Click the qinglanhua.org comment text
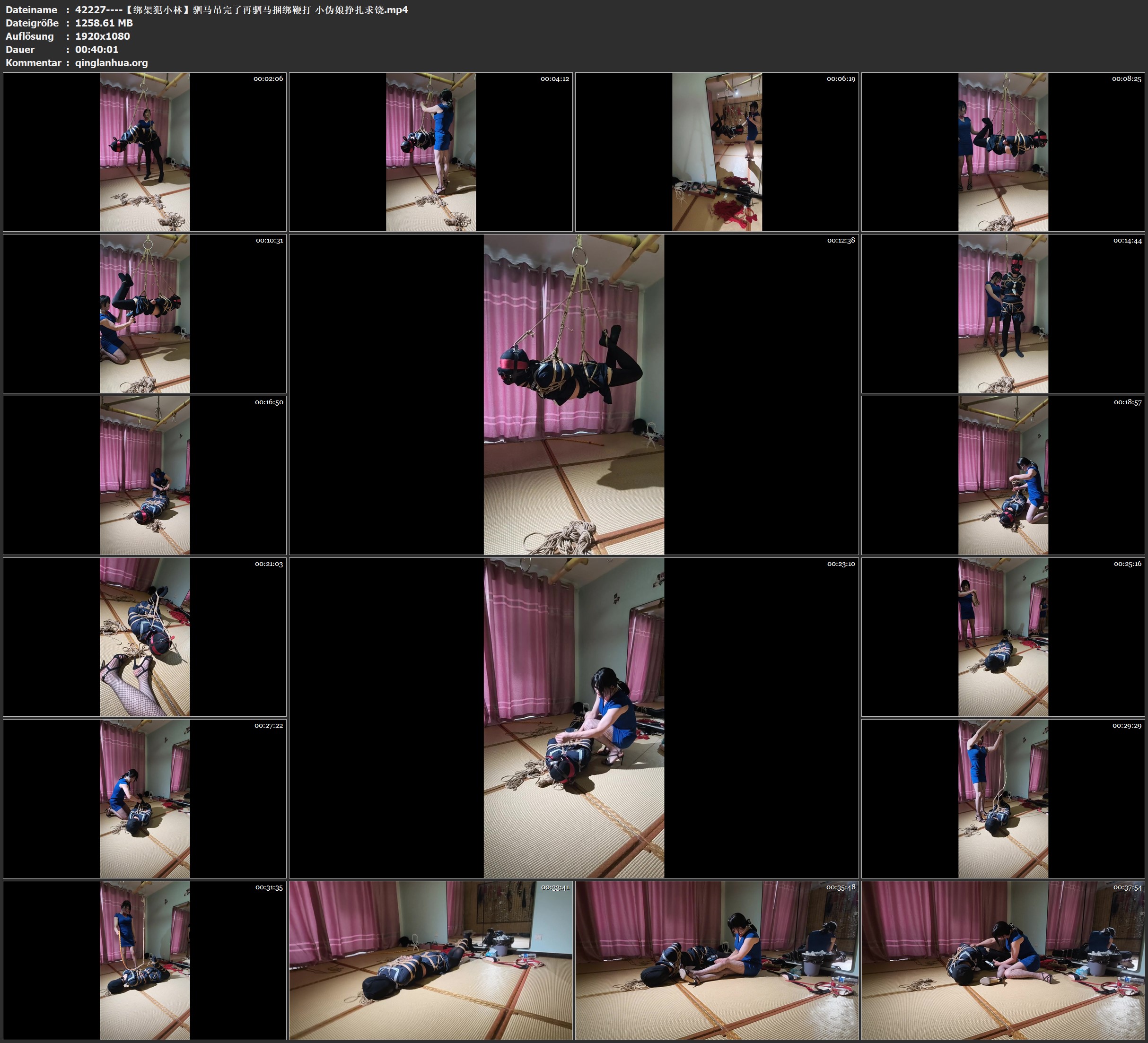This screenshot has height=1043, width=1148. coord(112,62)
